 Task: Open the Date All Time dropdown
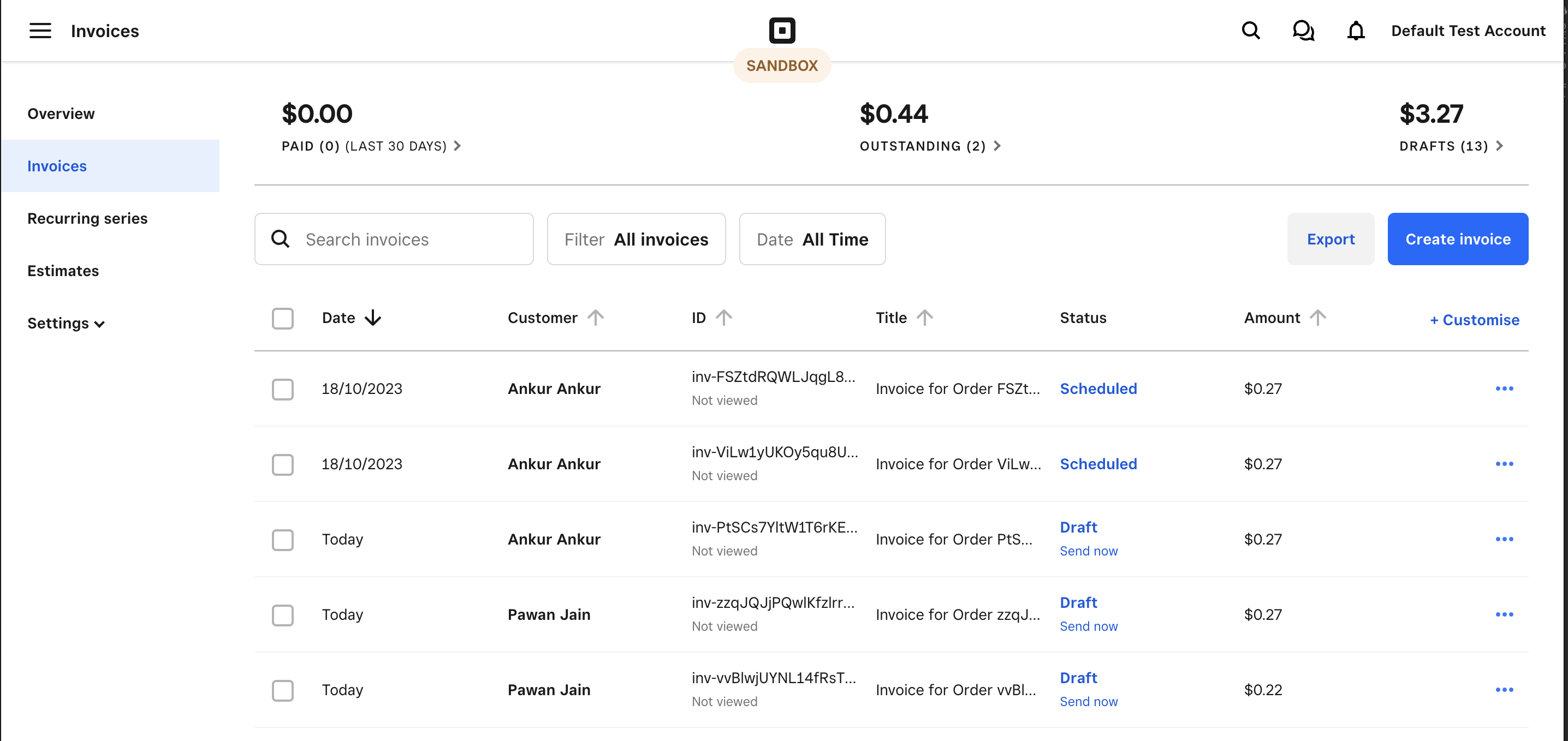(812, 239)
